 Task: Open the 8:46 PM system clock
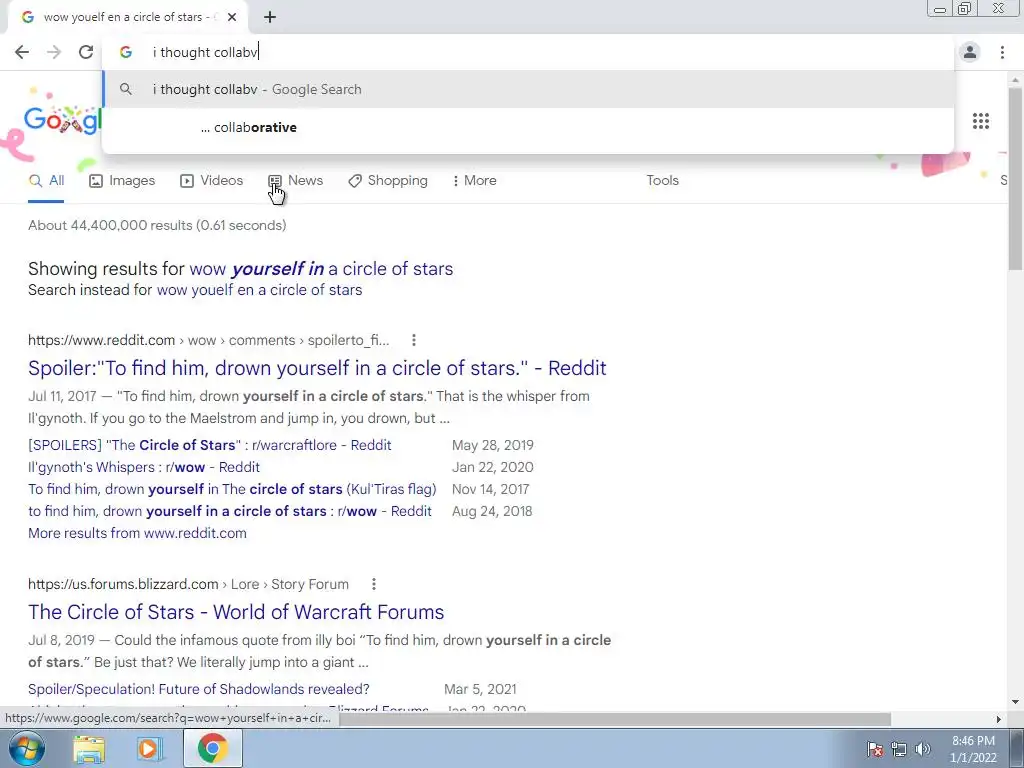(x=973, y=749)
